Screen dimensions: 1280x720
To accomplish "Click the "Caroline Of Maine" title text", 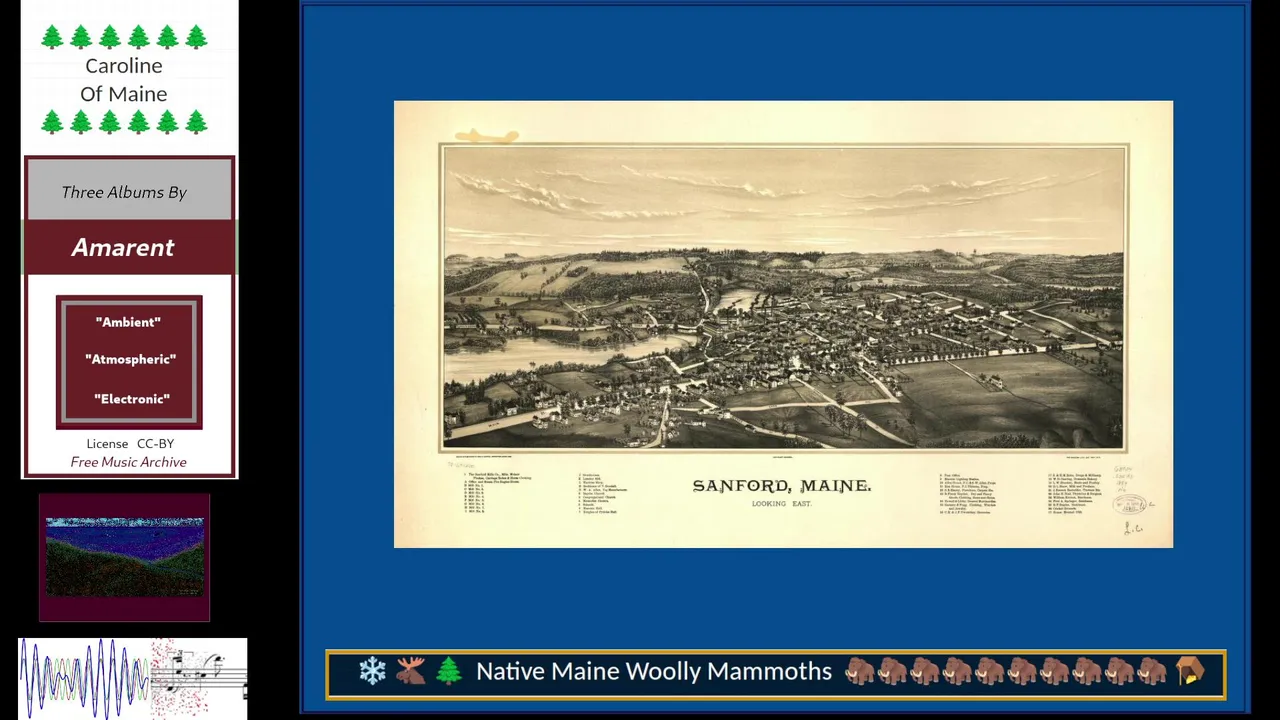I will (124, 80).
